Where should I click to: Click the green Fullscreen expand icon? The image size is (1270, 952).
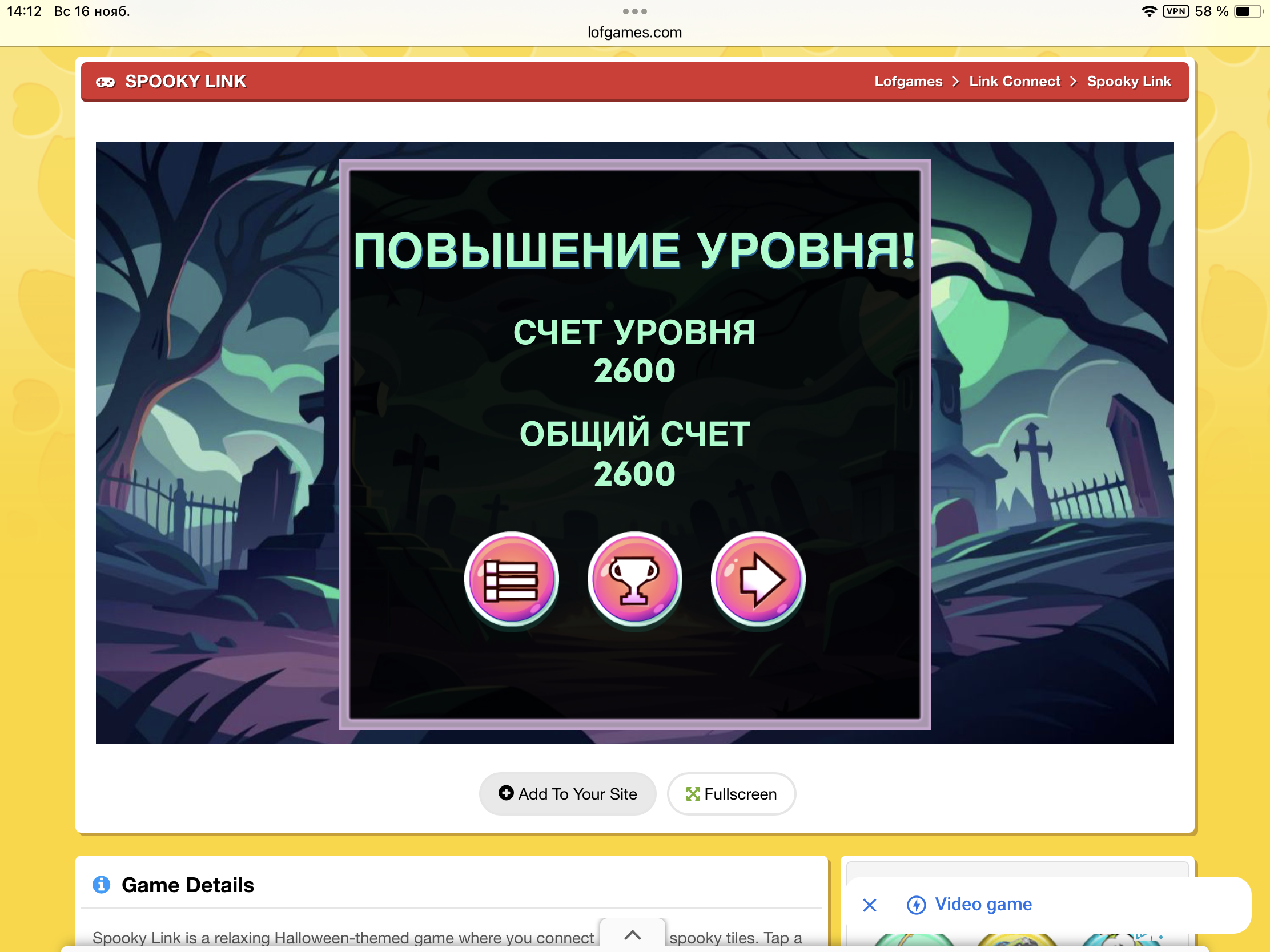(x=693, y=794)
